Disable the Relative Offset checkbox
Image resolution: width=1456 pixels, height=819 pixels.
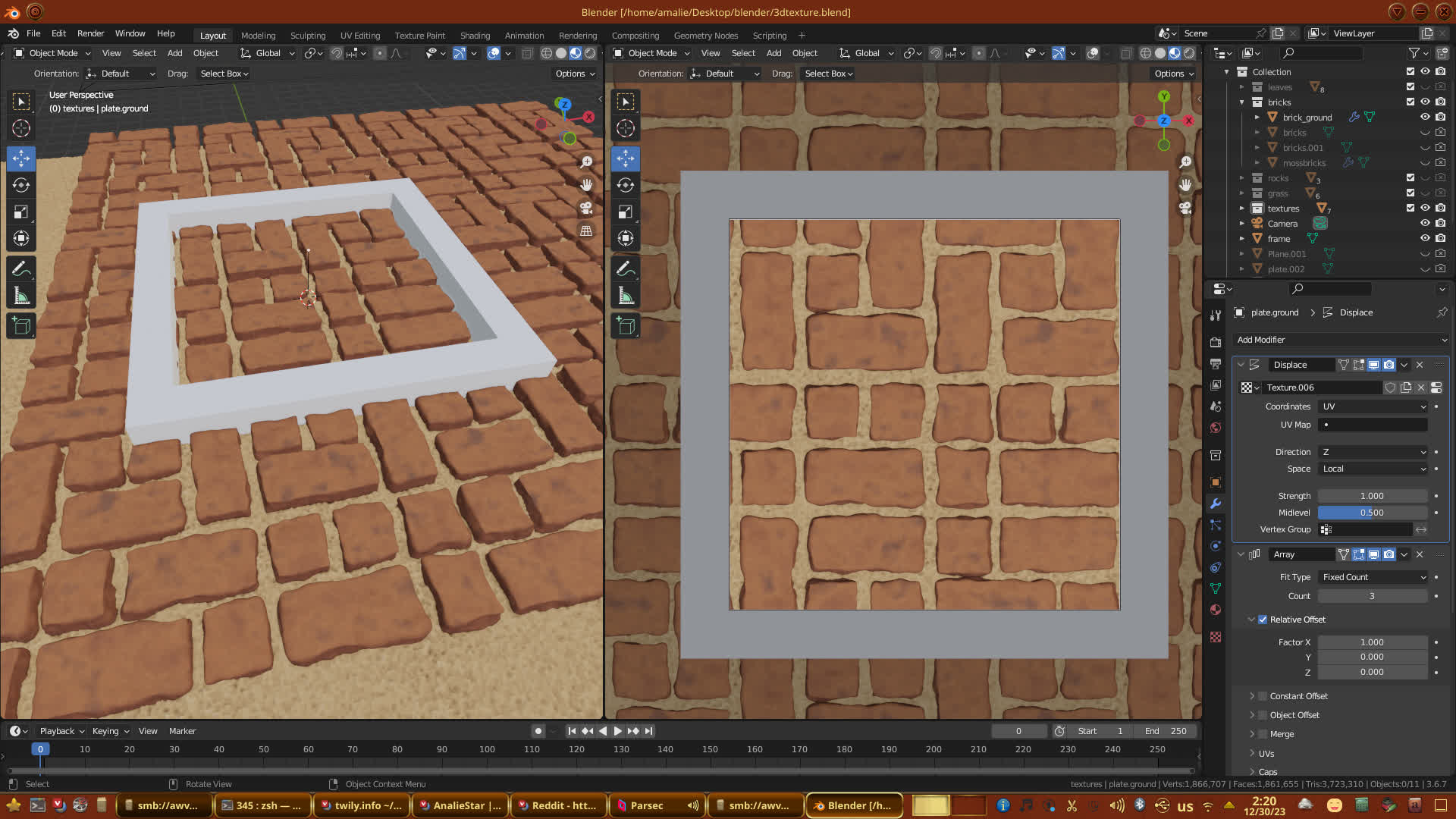click(1263, 620)
